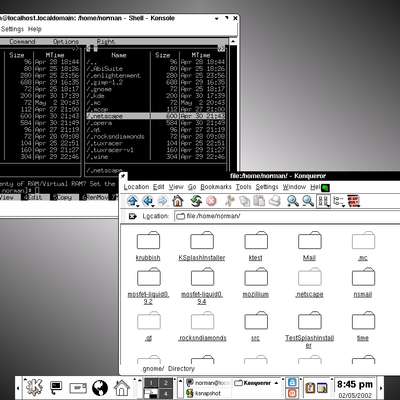Open the ktest folder
Image resolution: width=400 pixels, height=400 pixels.
[256, 246]
